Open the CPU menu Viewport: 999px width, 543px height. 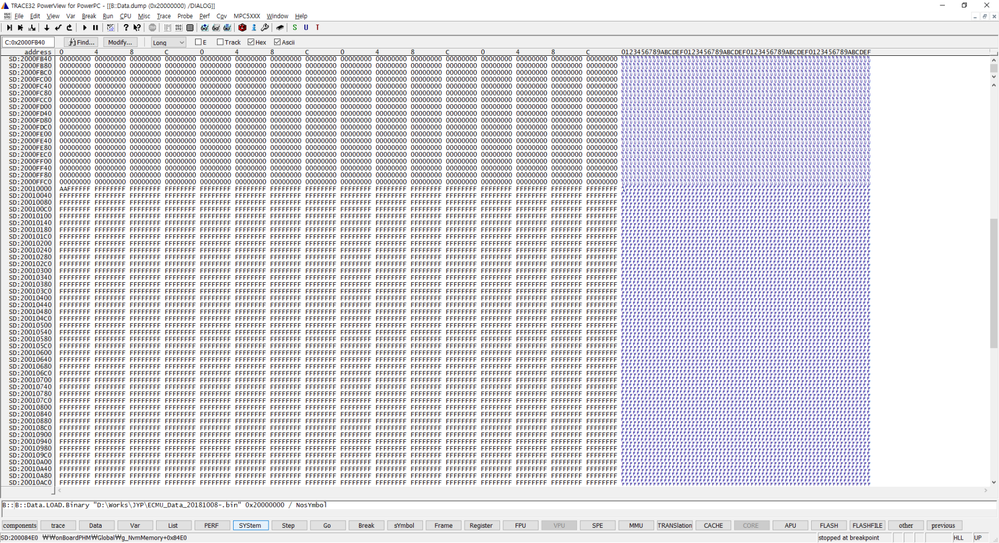(x=126, y=16)
